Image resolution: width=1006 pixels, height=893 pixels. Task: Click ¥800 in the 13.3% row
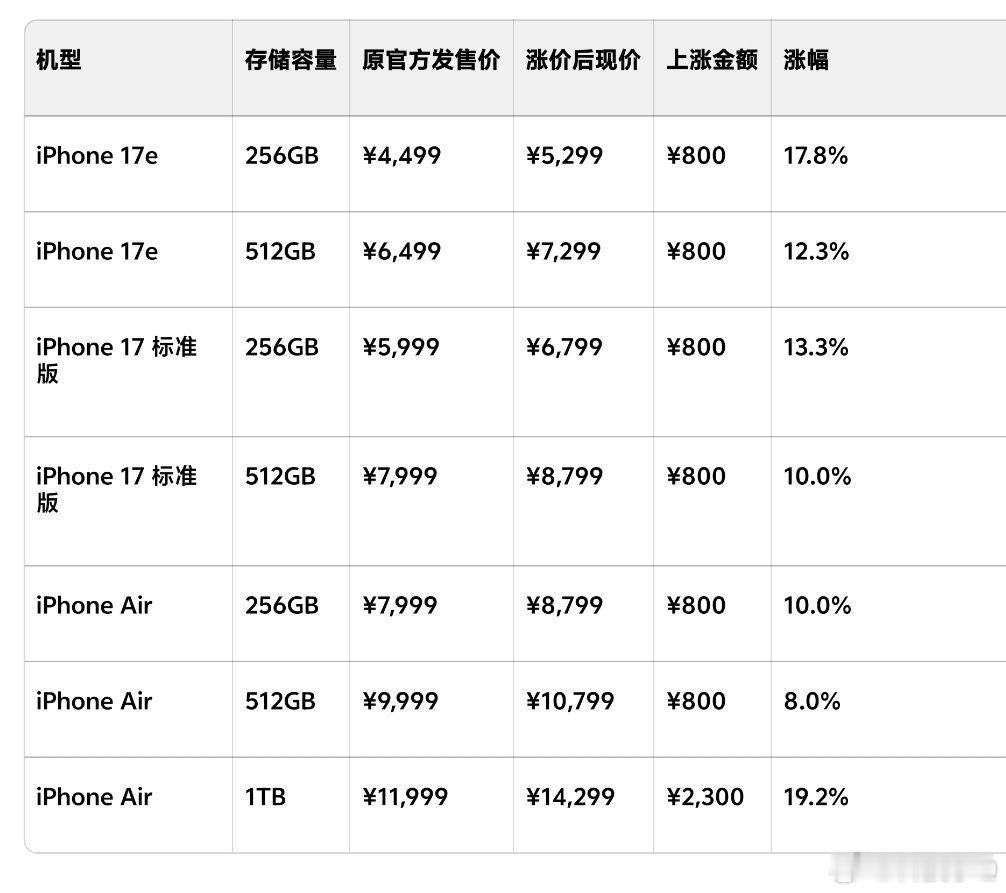pos(696,347)
